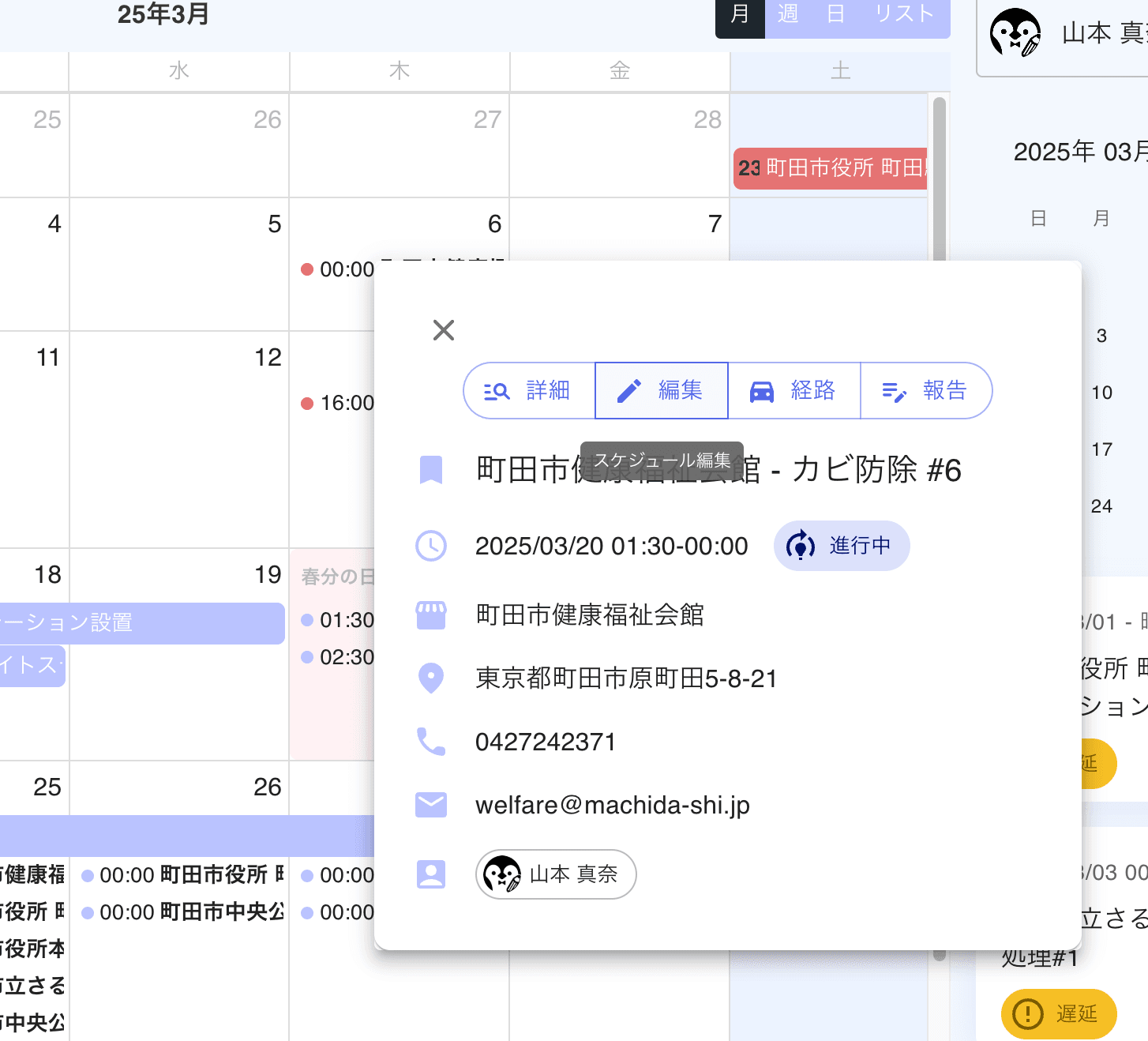
Task: Close the schedule detail popup
Action: point(444,330)
